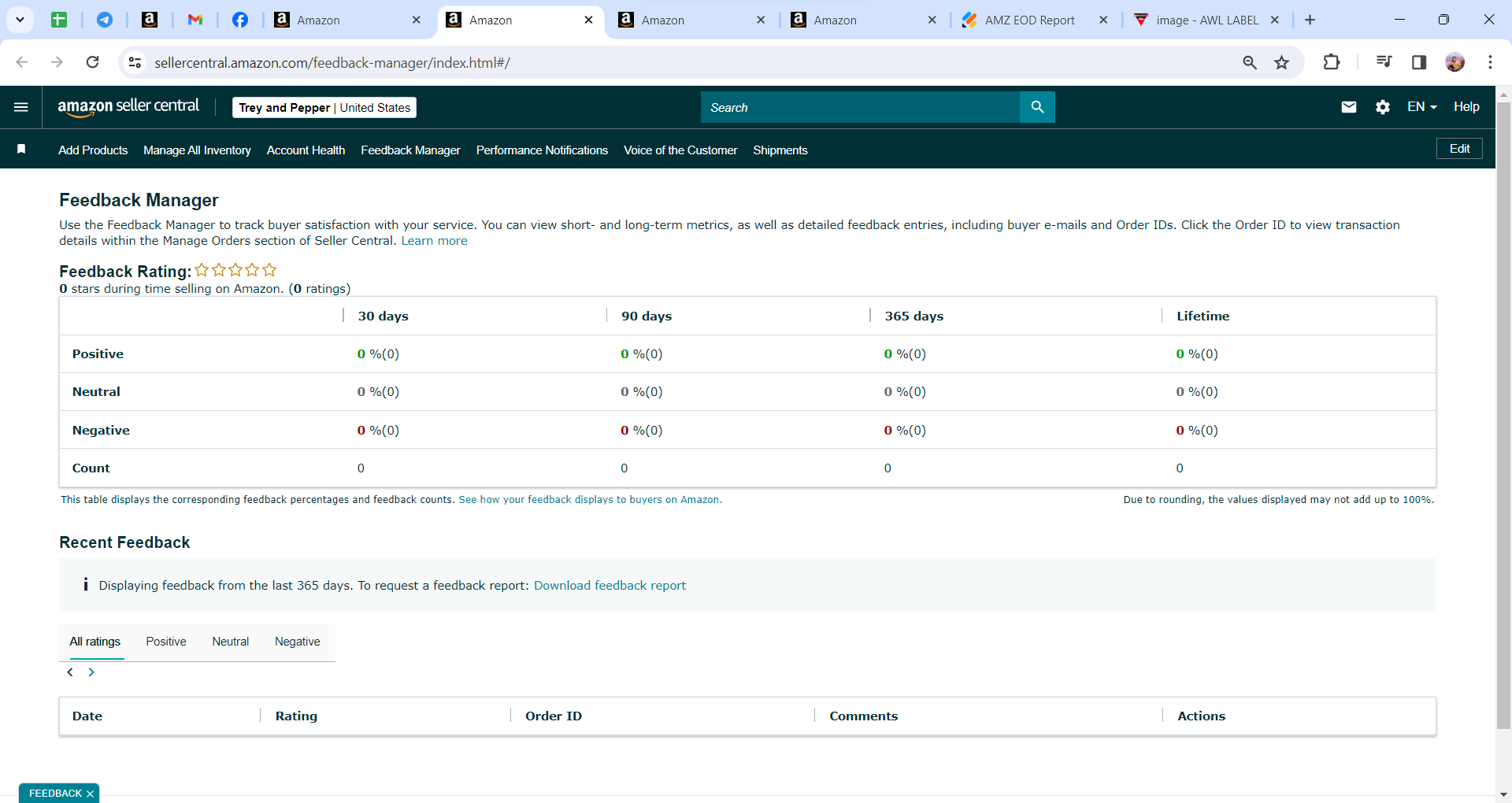1512x803 pixels.
Task: Open the pinned Facebook tab
Action: [x=240, y=20]
